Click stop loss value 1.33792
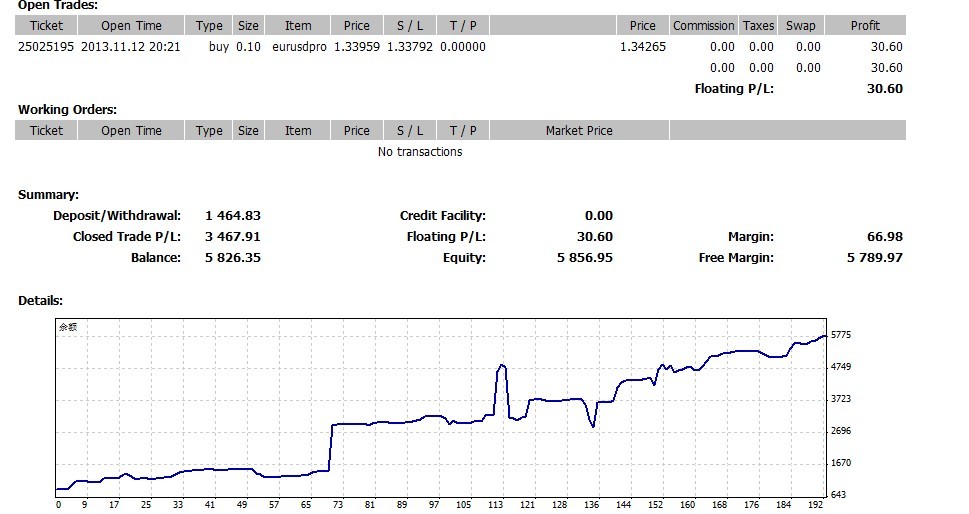969x514 pixels. 410,47
